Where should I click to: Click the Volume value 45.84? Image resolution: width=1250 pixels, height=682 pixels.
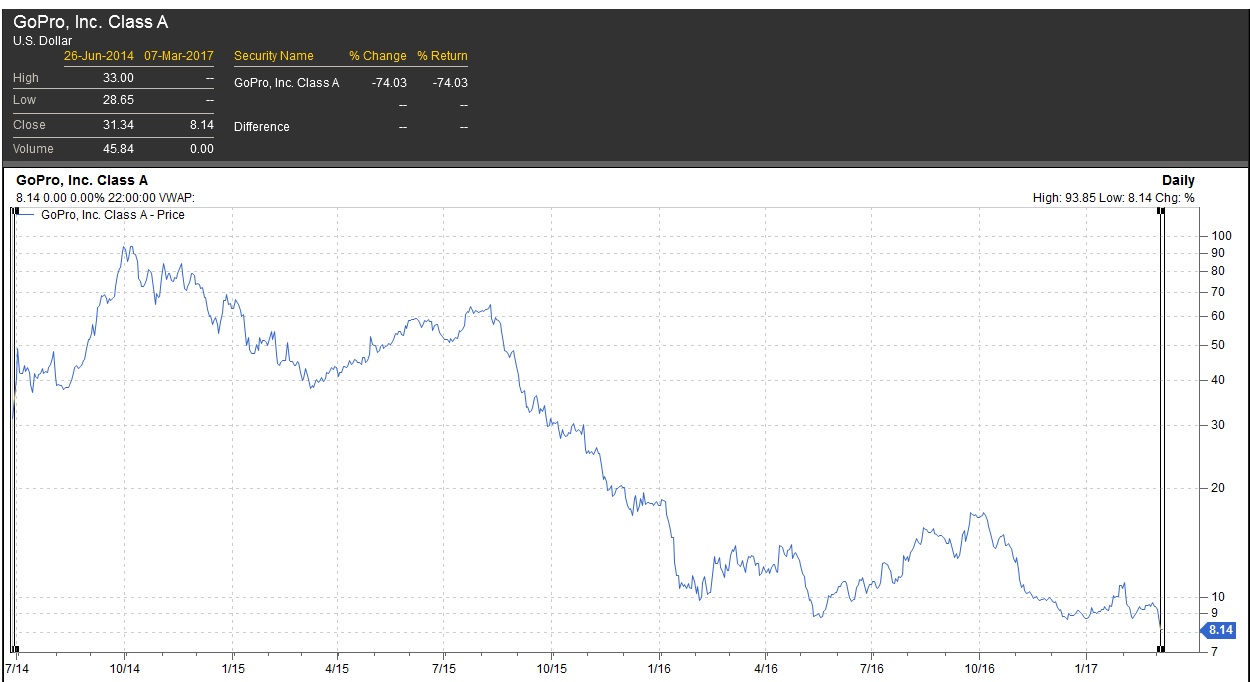(119, 149)
